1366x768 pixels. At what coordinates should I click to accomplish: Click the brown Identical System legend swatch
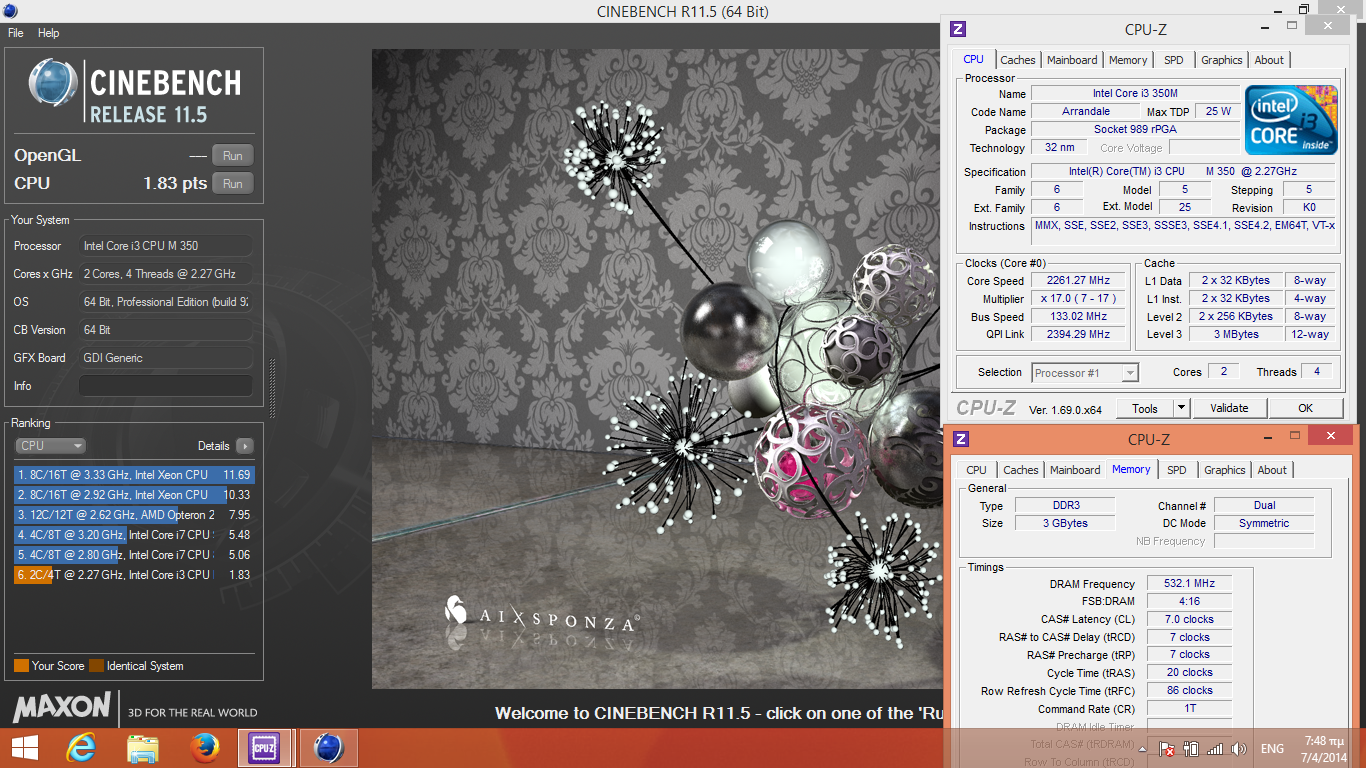[x=96, y=666]
